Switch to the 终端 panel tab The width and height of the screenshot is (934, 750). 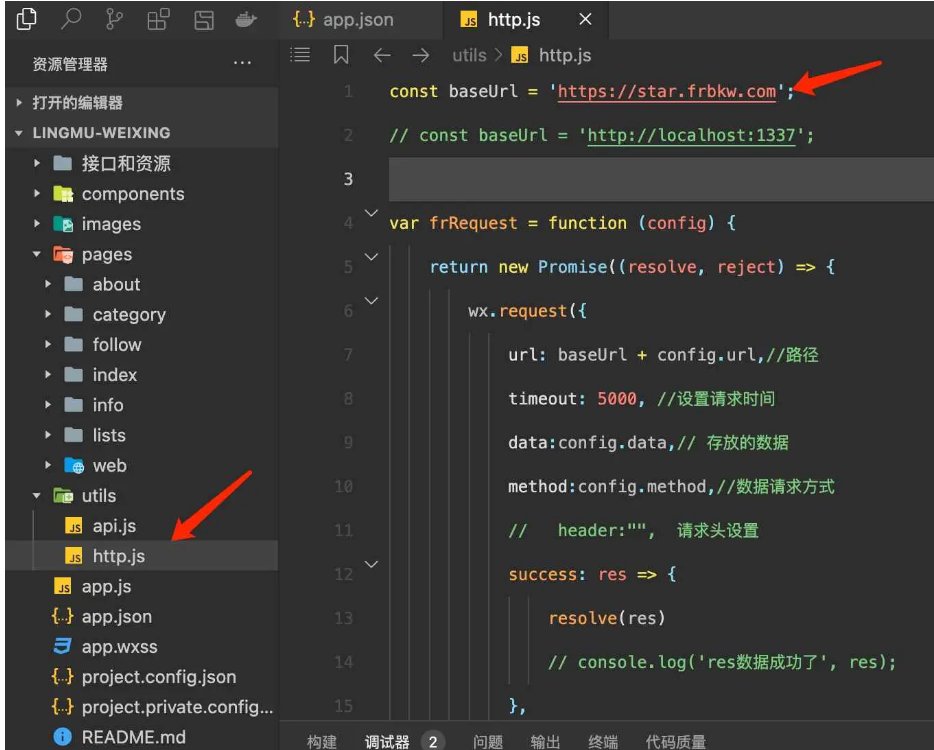point(602,742)
